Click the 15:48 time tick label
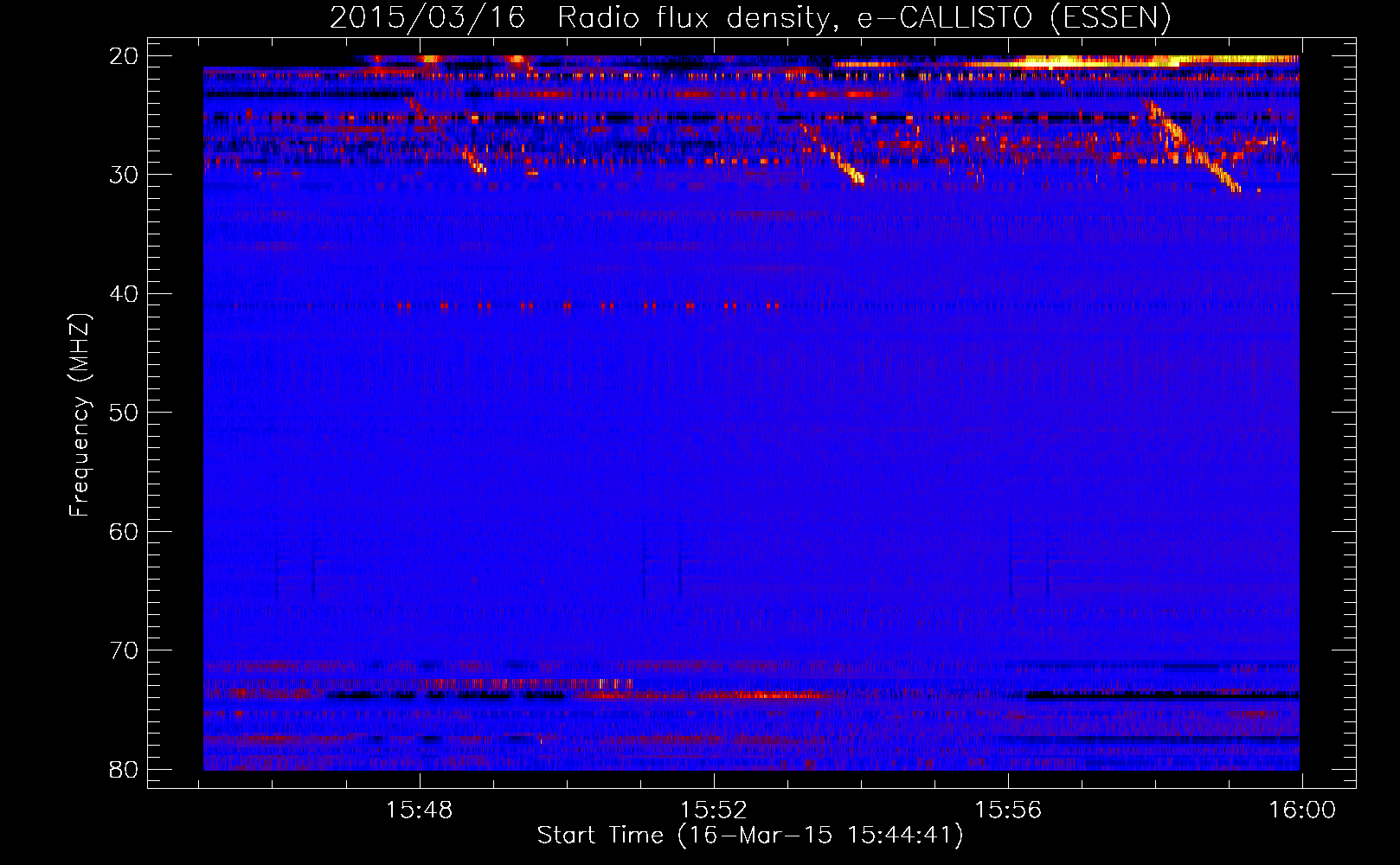This screenshot has height=865, width=1400. tap(420, 811)
